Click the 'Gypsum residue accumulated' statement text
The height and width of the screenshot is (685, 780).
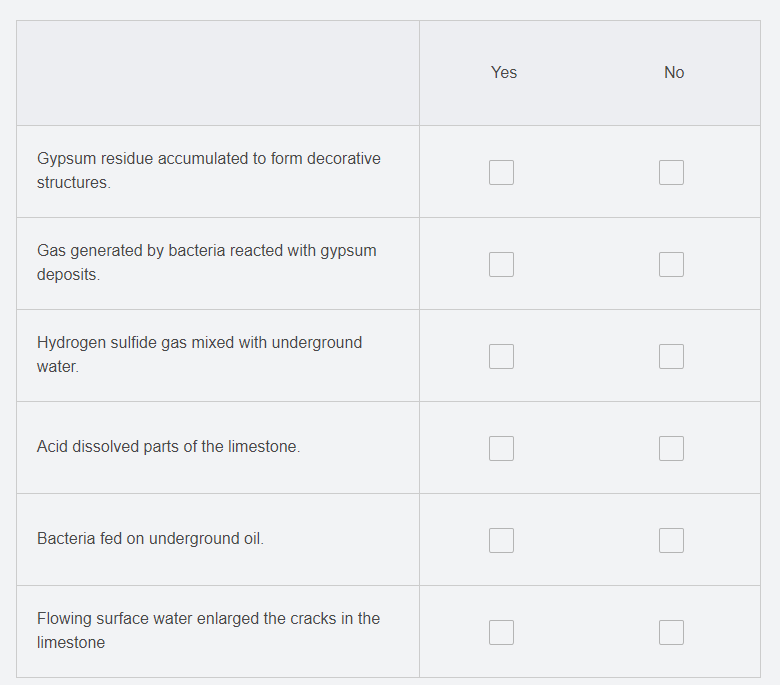[208, 170]
